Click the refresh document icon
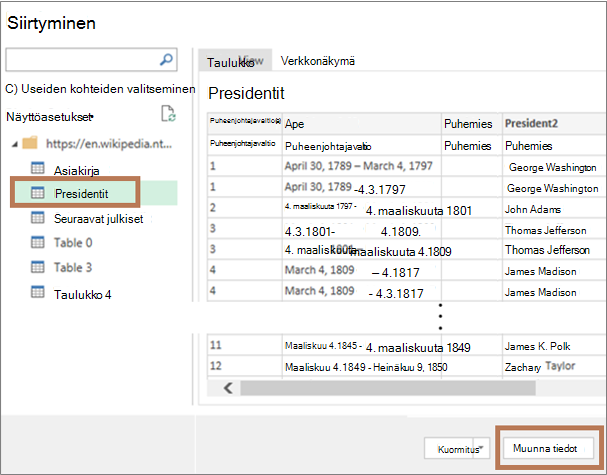This screenshot has width=607, height=475. coord(168,113)
